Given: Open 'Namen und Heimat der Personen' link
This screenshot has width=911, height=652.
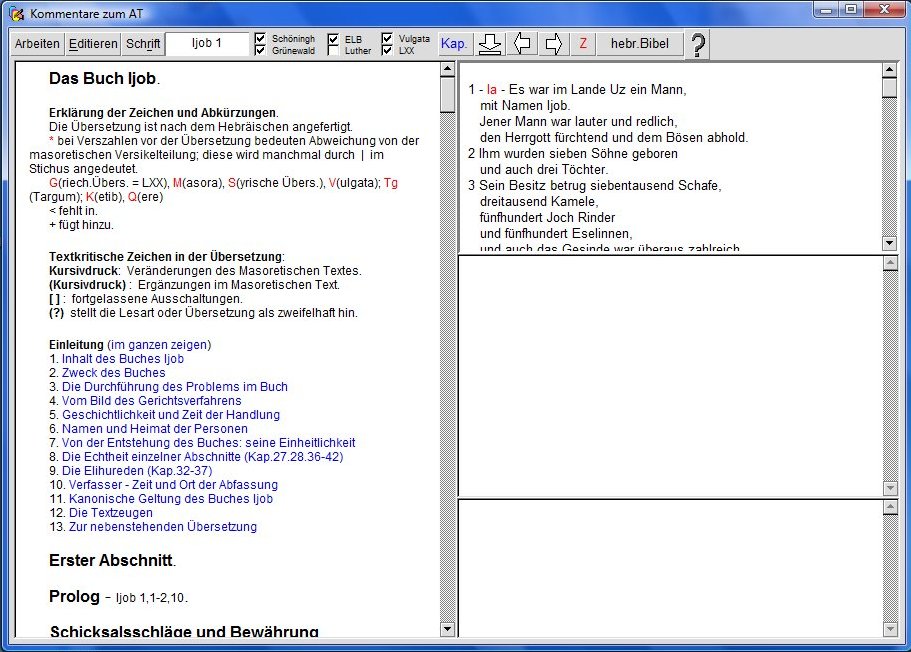Looking at the screenshot, I should click(155, 428).
